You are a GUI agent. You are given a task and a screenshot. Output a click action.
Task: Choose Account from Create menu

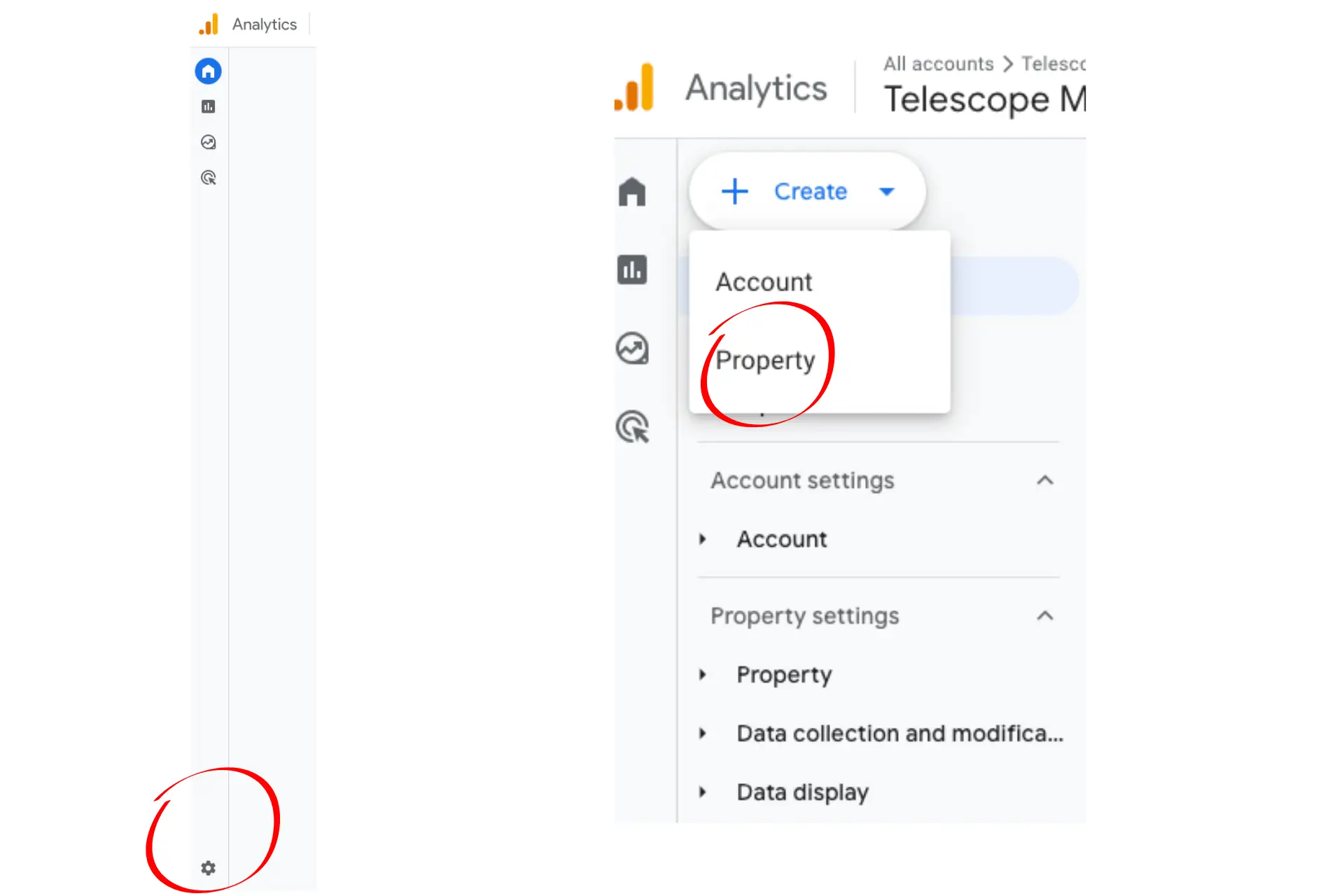pyautogui.click(x=820, y=282)
